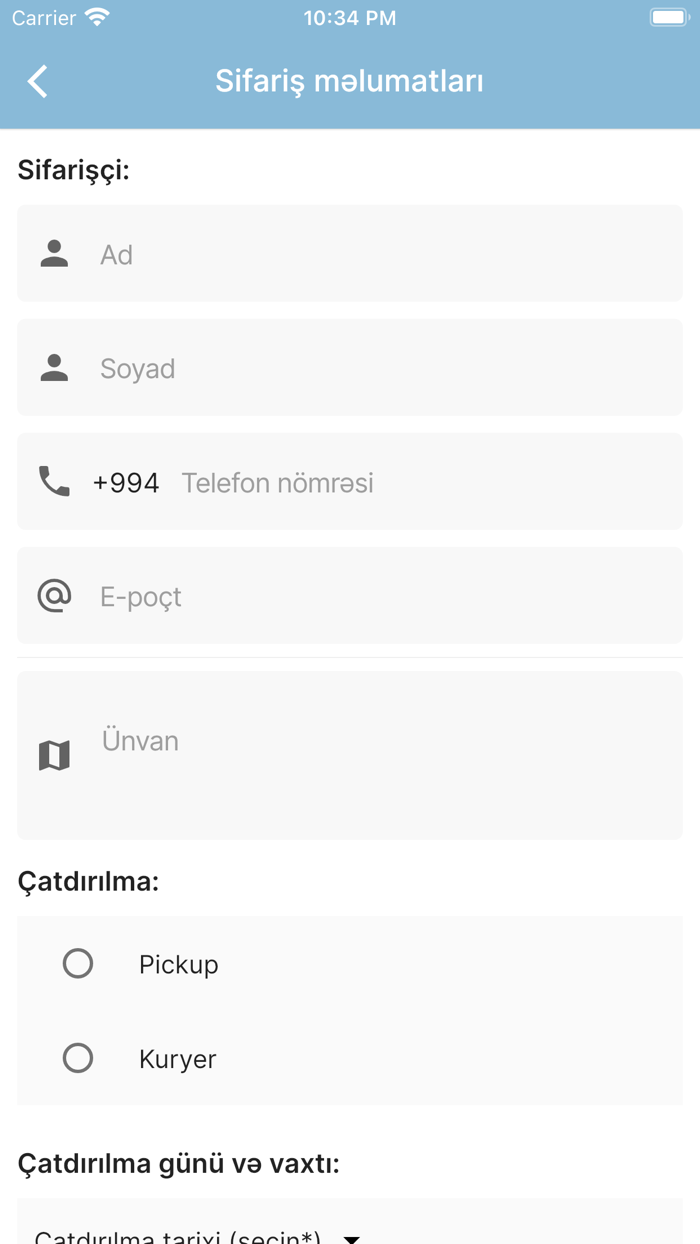Open the Çatdırılma tarixi dropdown arrow
The height and width of the screenshot is (1244, 700).
coord(352,1238)
